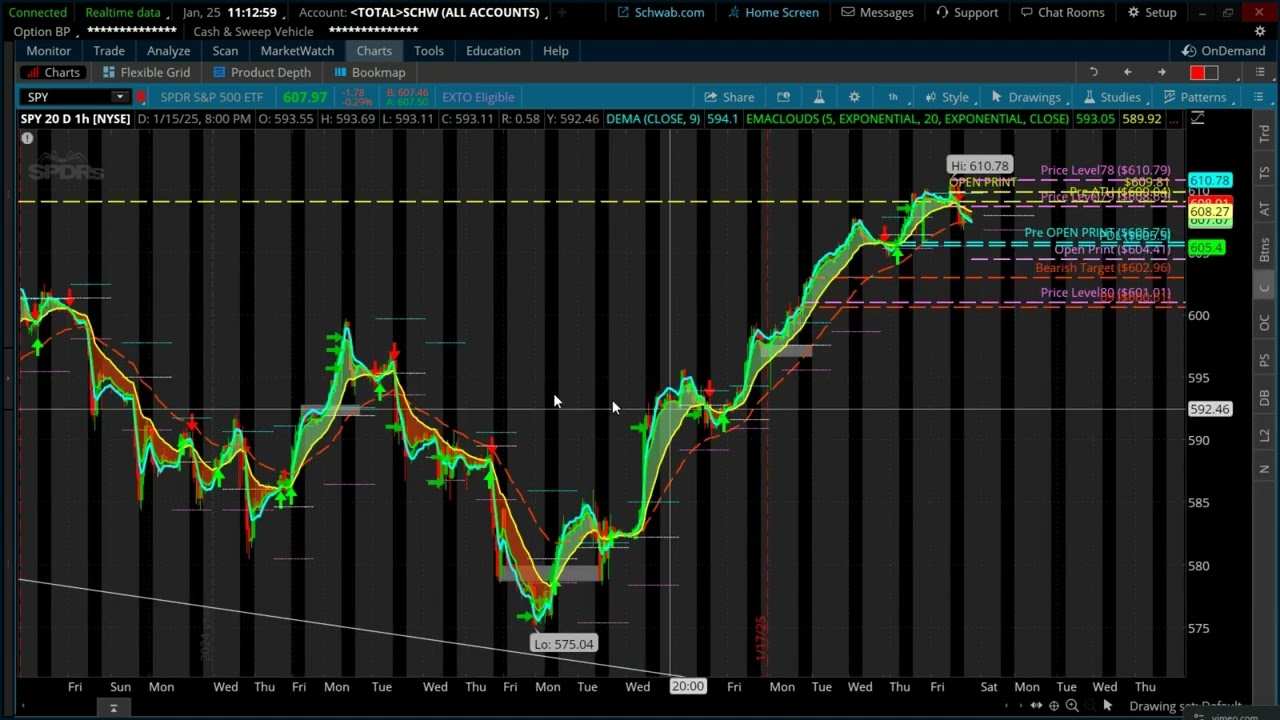Open the Trd right sidebar tab

point(1264,134)
